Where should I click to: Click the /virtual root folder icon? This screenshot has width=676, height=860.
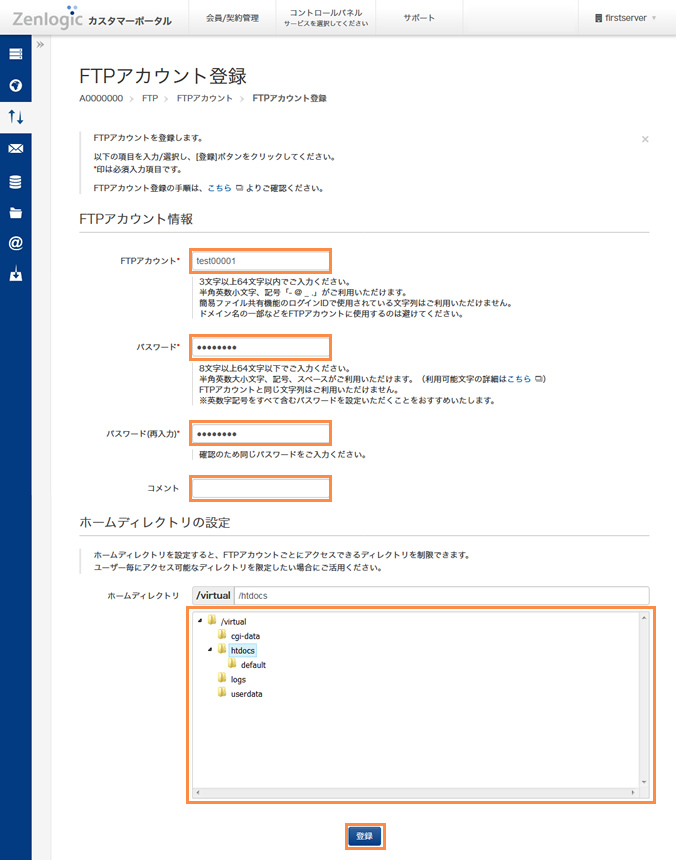tap(212, 620)
